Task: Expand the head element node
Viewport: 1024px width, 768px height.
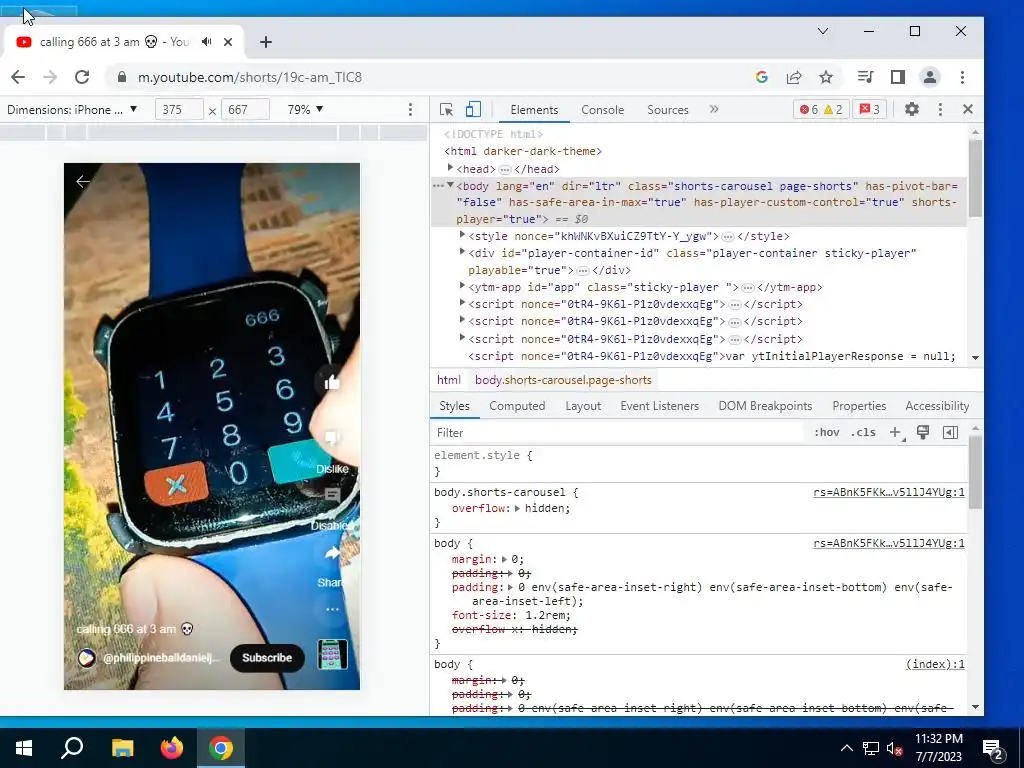Action: click(x=450, y=168)
